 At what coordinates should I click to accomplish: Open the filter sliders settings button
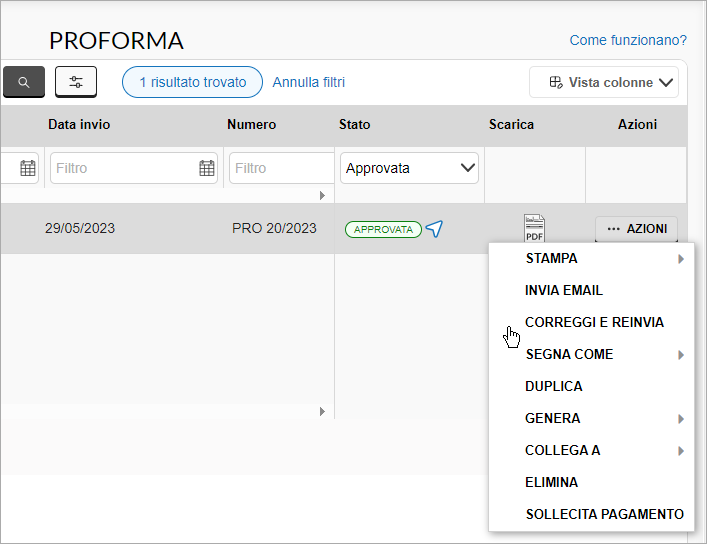coord(76,82)
